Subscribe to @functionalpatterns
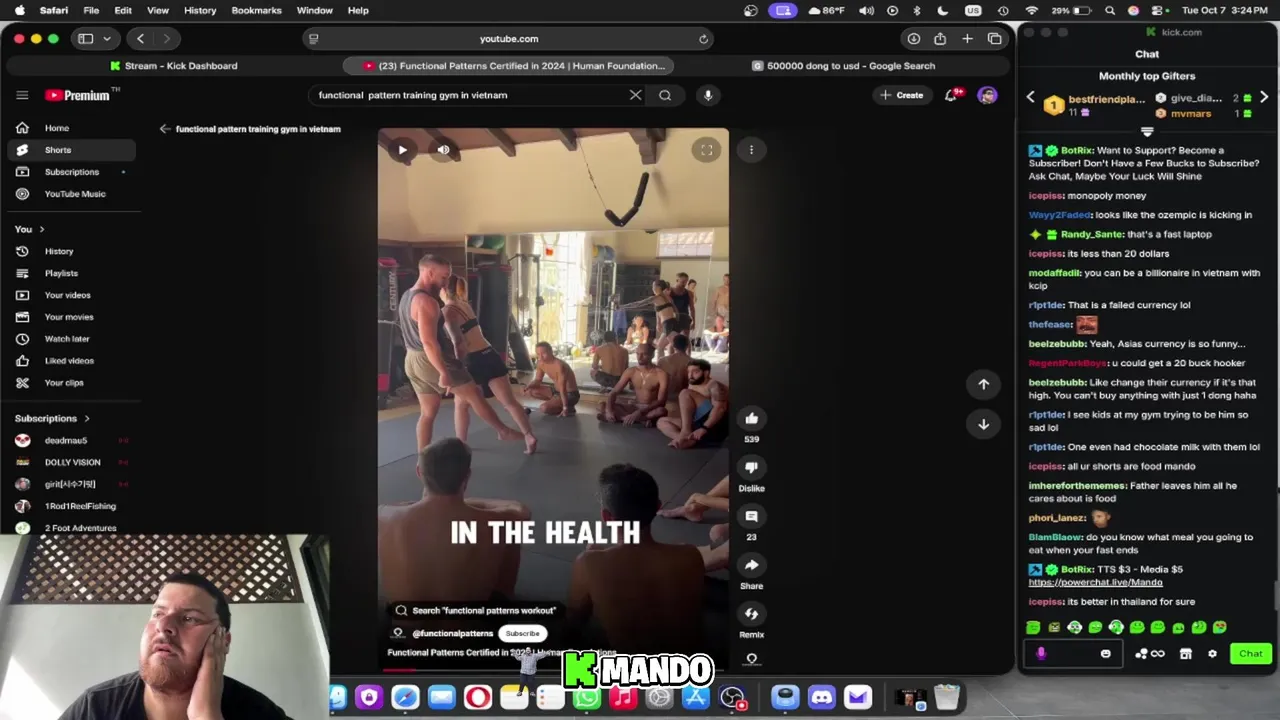This screenshot has width=1280, height=720. [x=522, y=633]
